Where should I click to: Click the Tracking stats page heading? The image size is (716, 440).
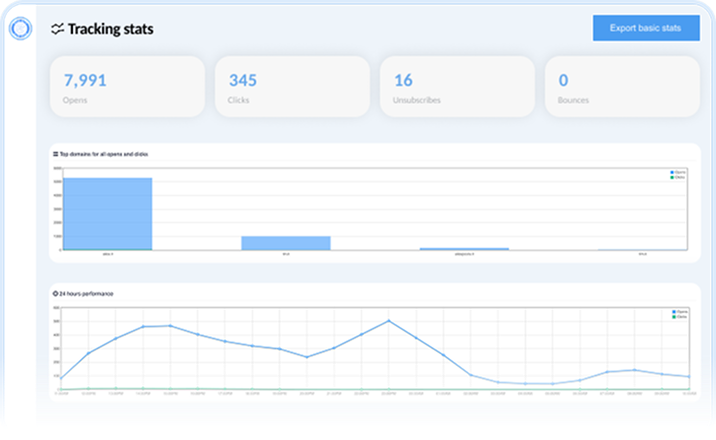(x=110, y=29)
